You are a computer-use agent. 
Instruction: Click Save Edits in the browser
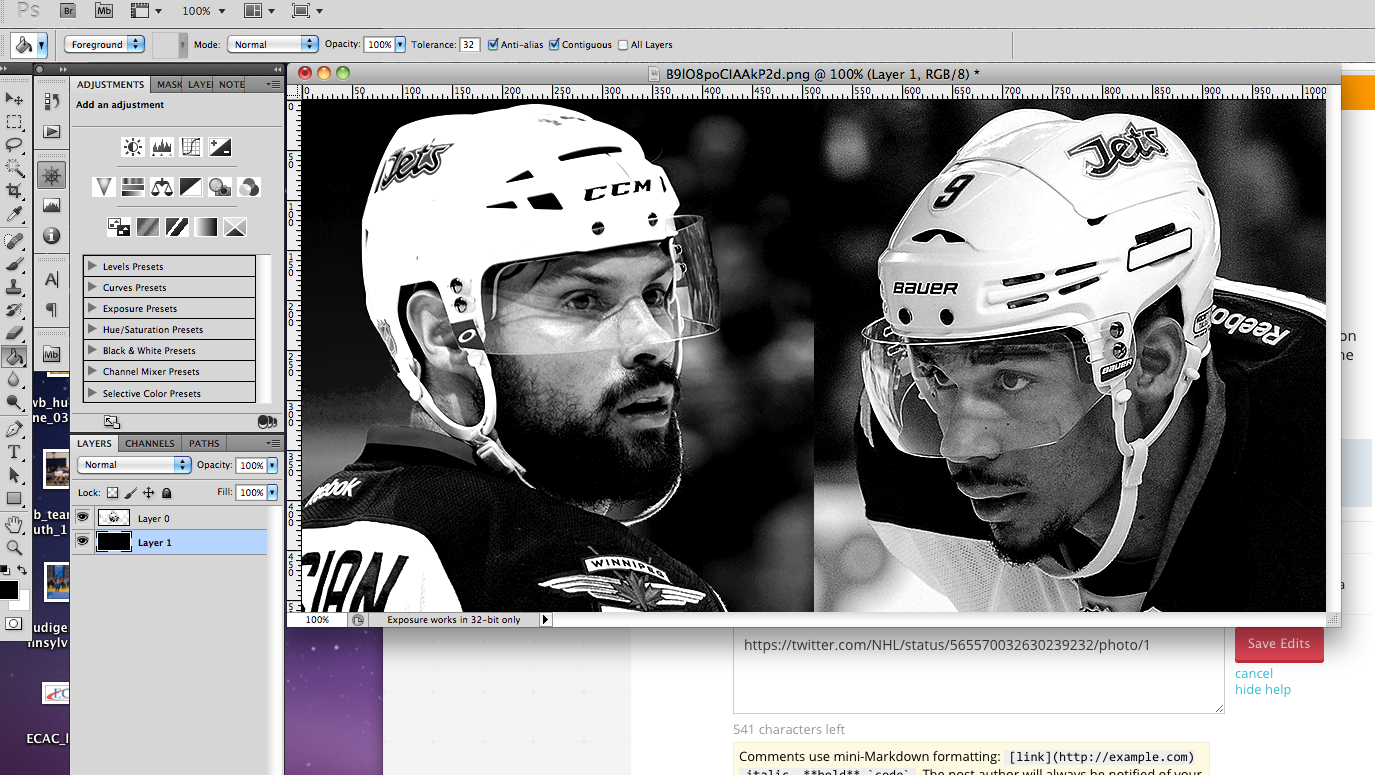(1279, 643)
